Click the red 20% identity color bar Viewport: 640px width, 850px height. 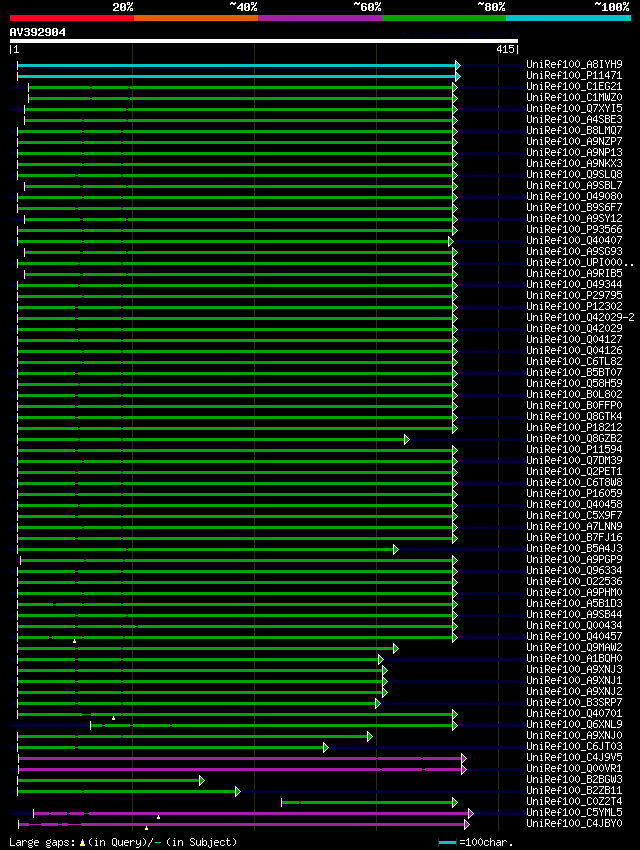tap(72, 18)
